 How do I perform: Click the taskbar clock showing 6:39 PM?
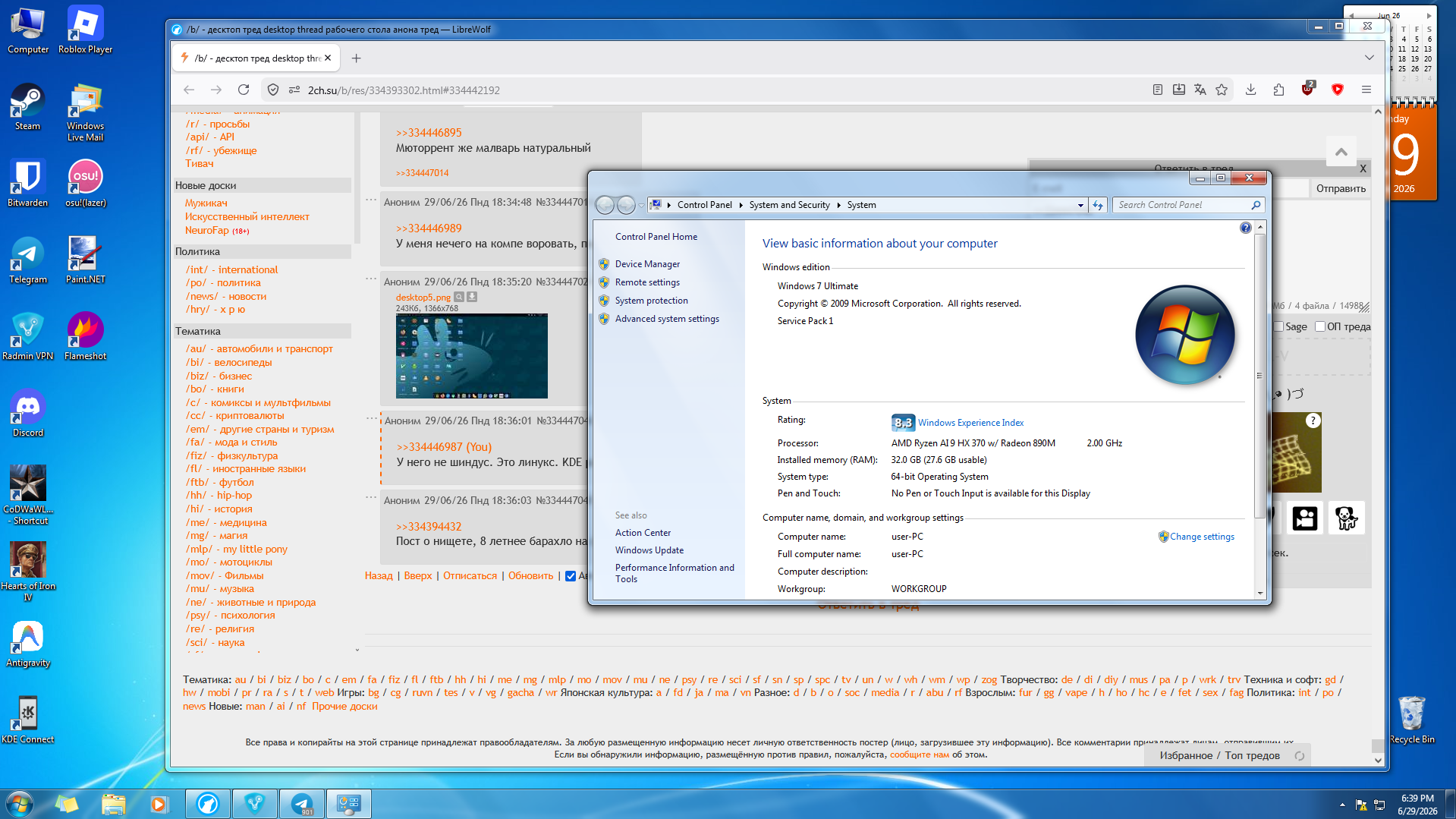pyautogui.click(x=1417, y=805)
